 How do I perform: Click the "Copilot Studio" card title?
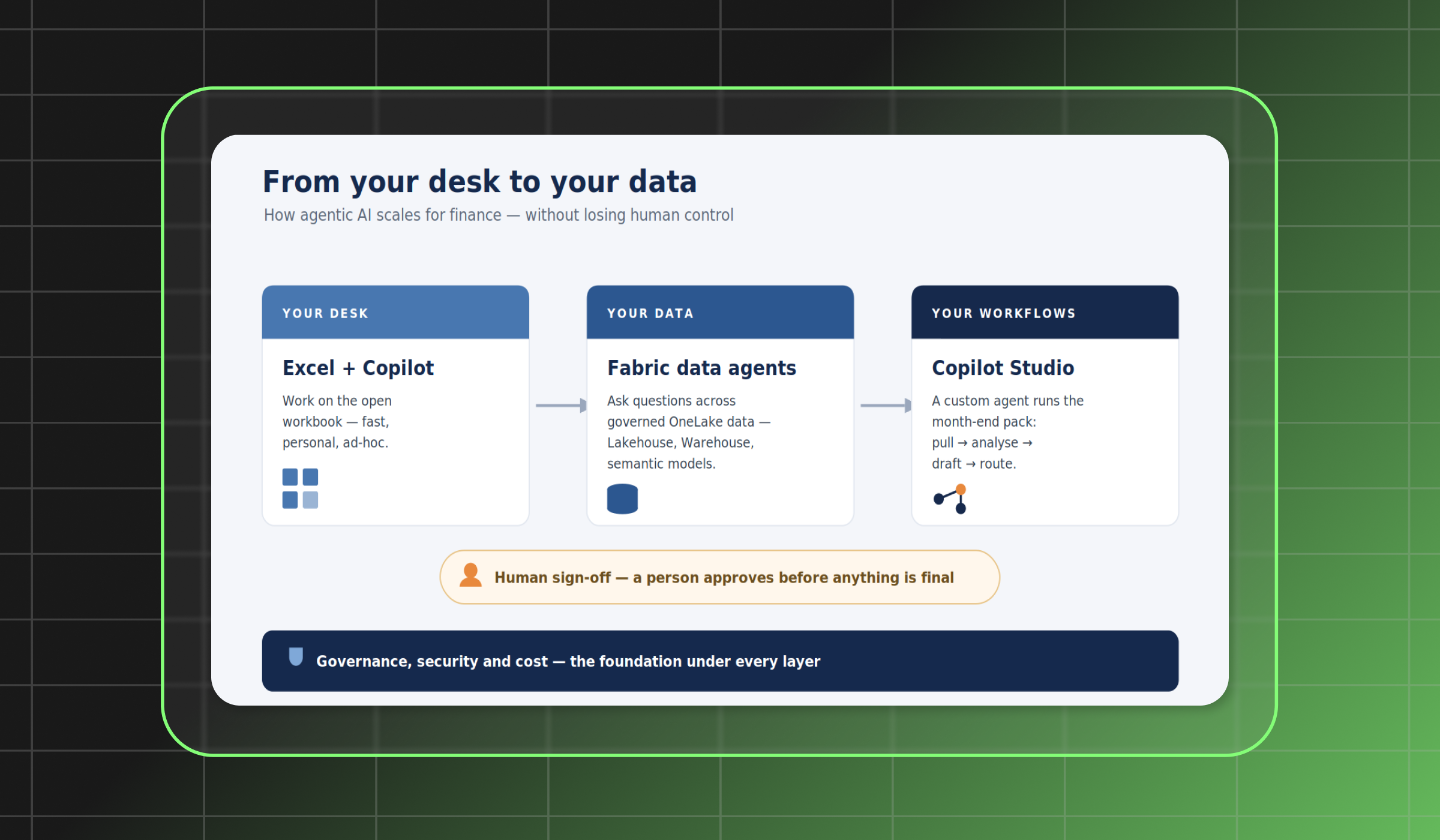tap(1003, 368)
